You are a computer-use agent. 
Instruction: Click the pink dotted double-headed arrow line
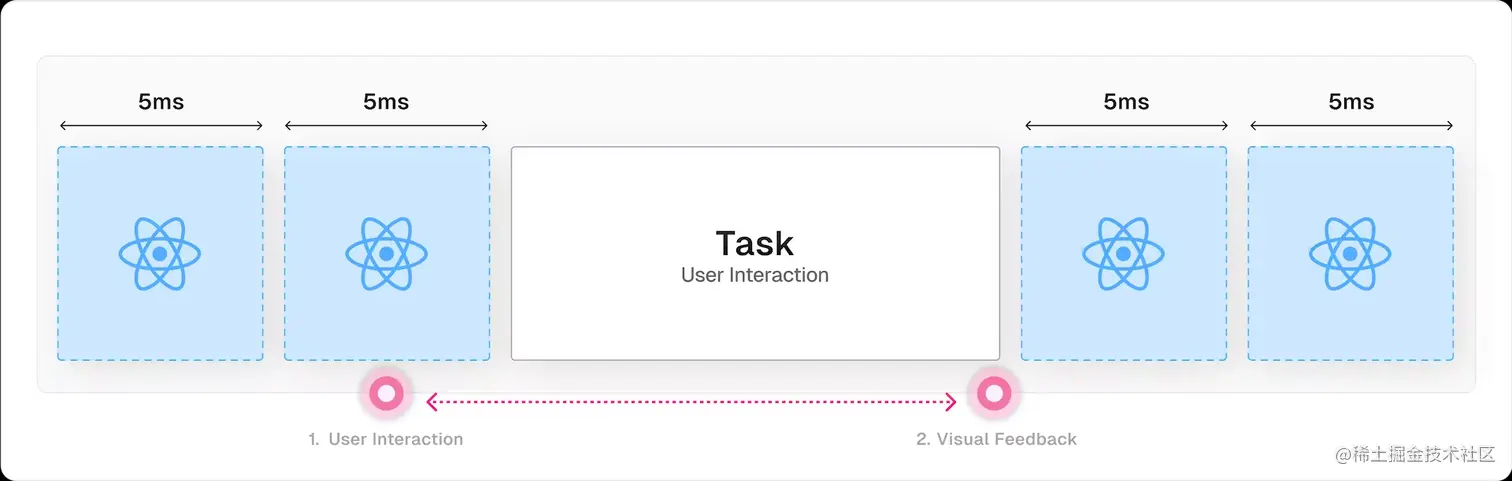pyautogui.click(x=691, y=402)
